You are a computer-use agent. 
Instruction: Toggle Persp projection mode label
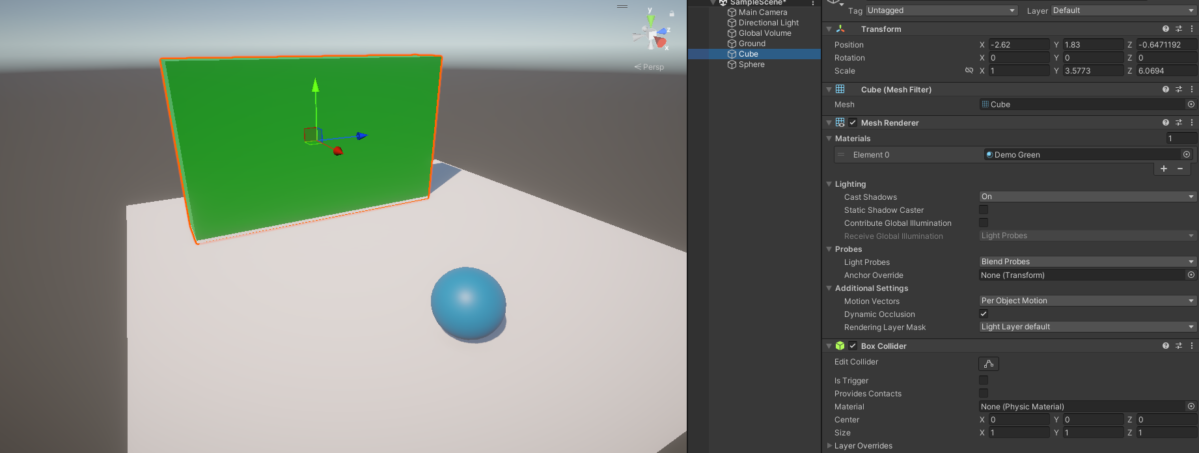[649, 67]
